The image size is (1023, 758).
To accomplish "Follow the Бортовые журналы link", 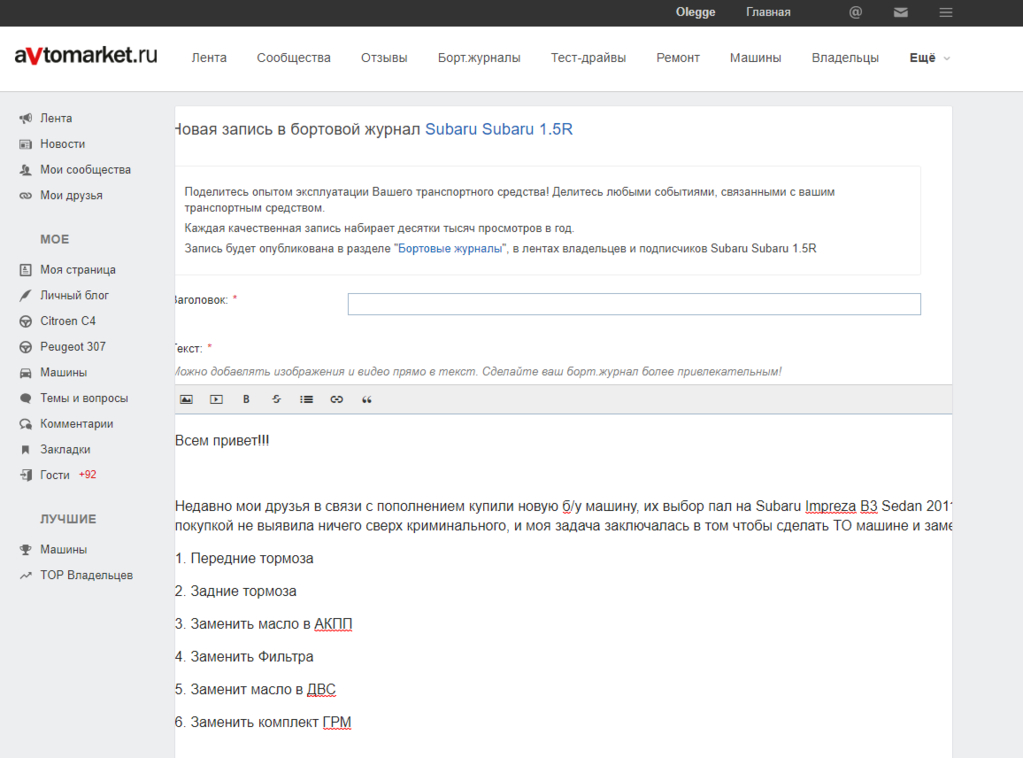I will pyautogui.click(x=450, y=249).
